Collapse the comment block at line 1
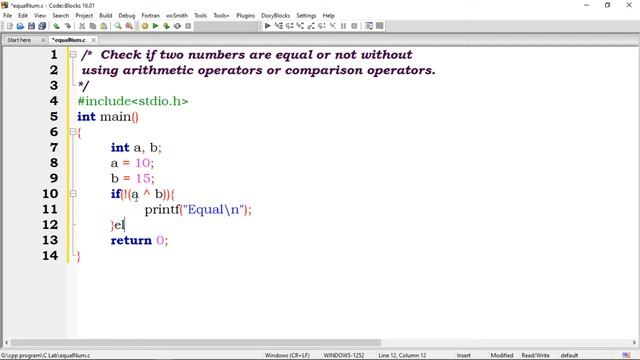Screen dimensions: 640x360 [x=73, y=54]
